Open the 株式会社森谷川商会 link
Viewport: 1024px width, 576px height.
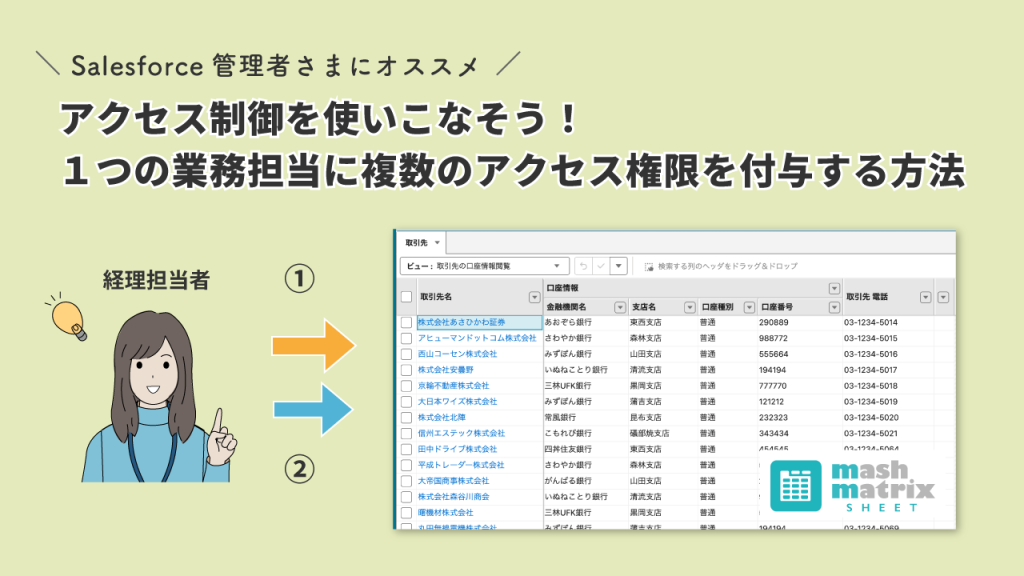tap(453, 496)
